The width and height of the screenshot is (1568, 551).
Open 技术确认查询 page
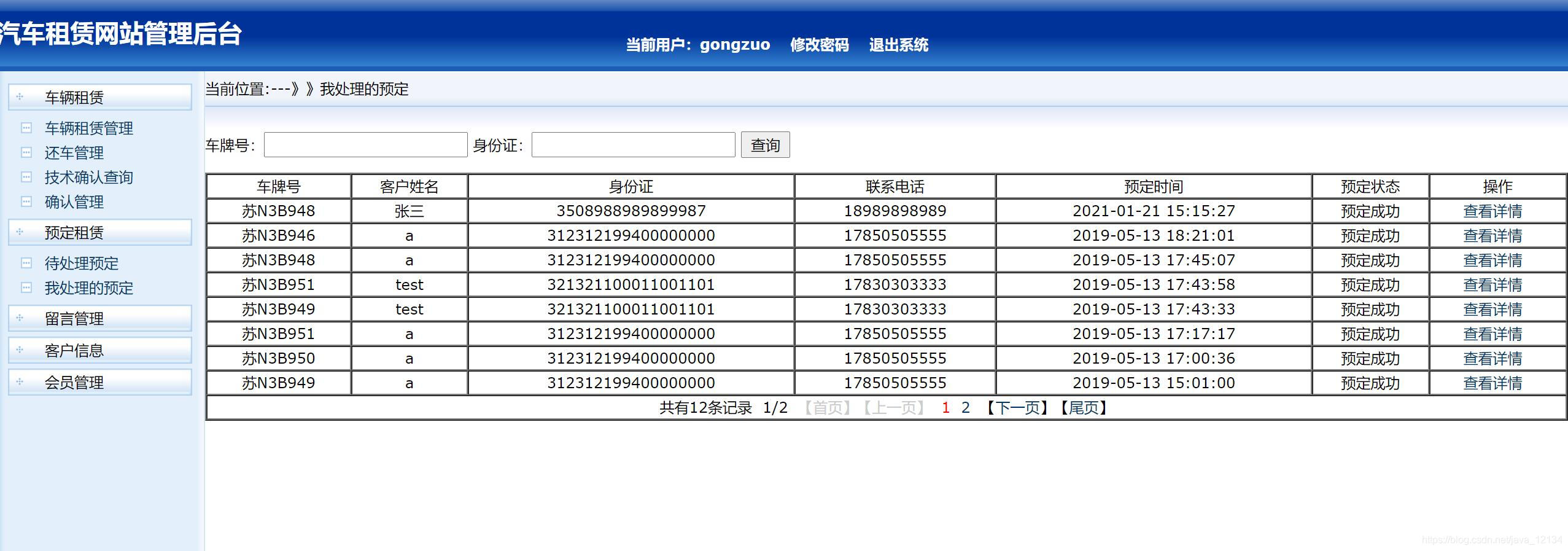89,177
